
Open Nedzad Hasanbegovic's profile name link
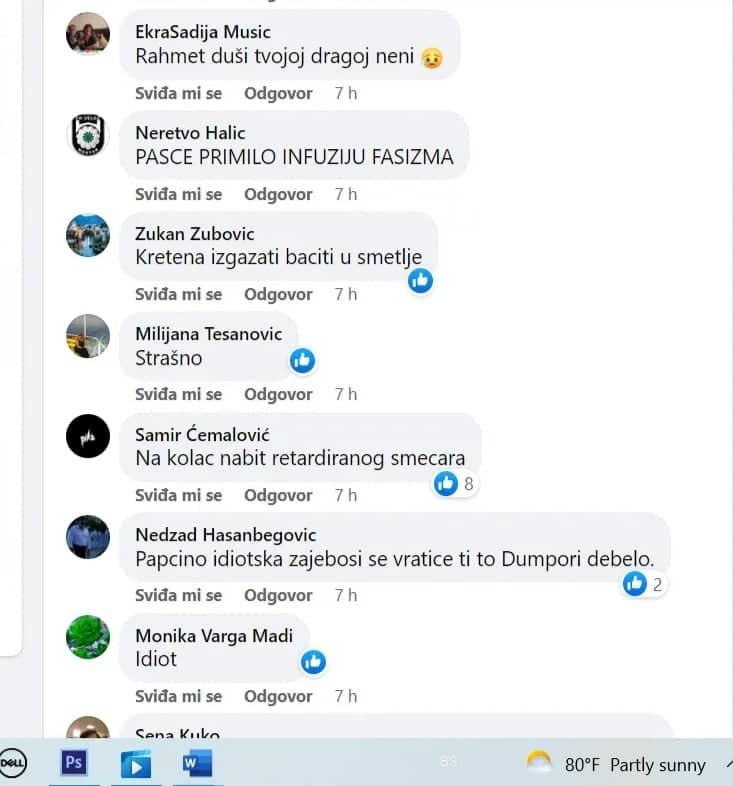(226, 535)
